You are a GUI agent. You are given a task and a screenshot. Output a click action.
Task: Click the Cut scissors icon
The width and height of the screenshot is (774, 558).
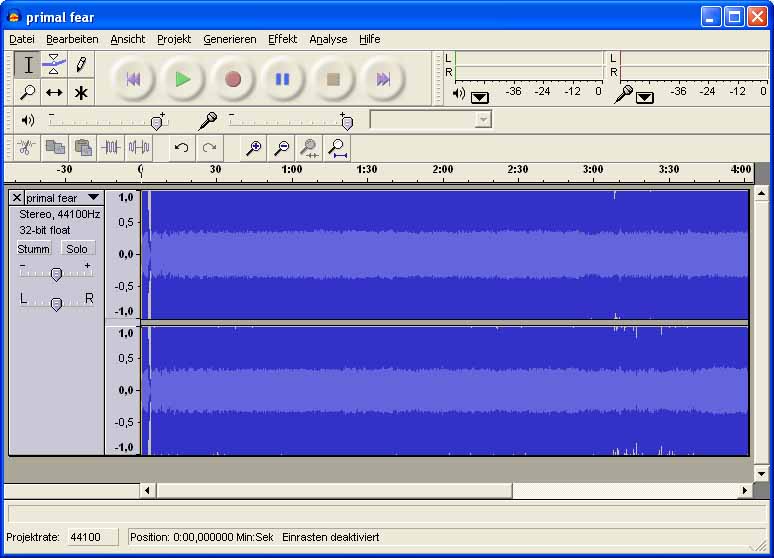point(27,147)
